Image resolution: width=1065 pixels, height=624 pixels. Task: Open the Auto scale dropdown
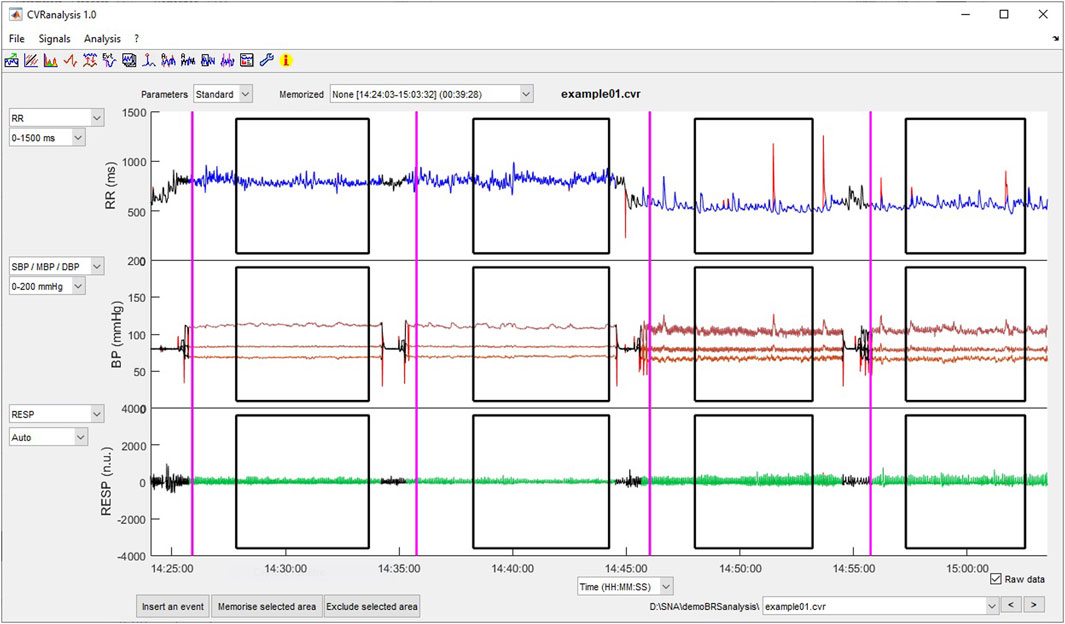[x=48, y=437]
